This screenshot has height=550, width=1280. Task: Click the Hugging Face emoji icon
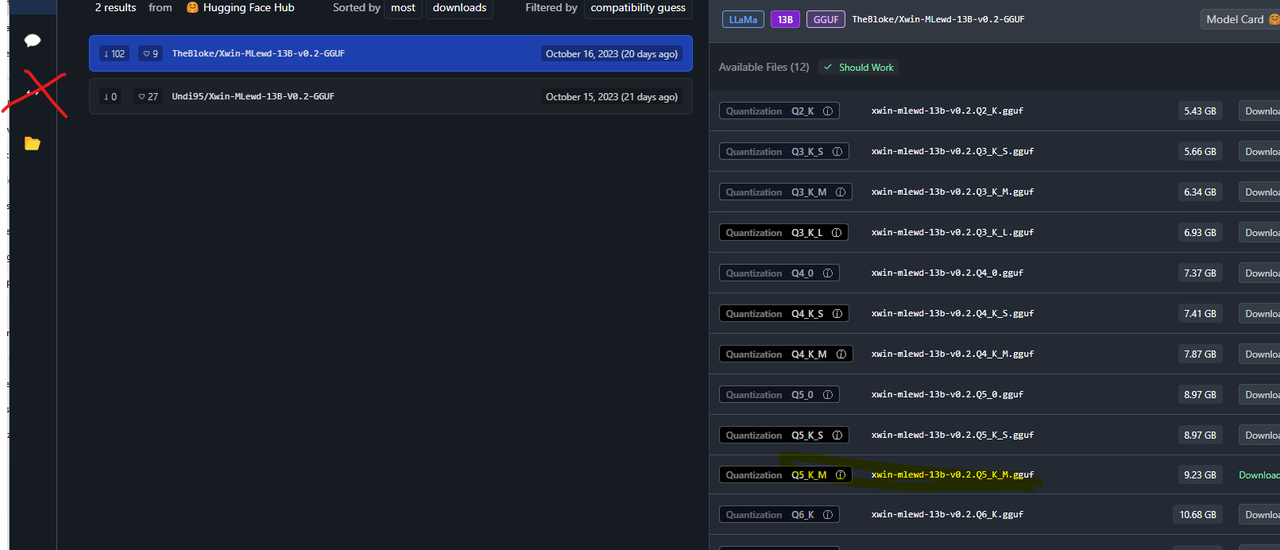193,8
